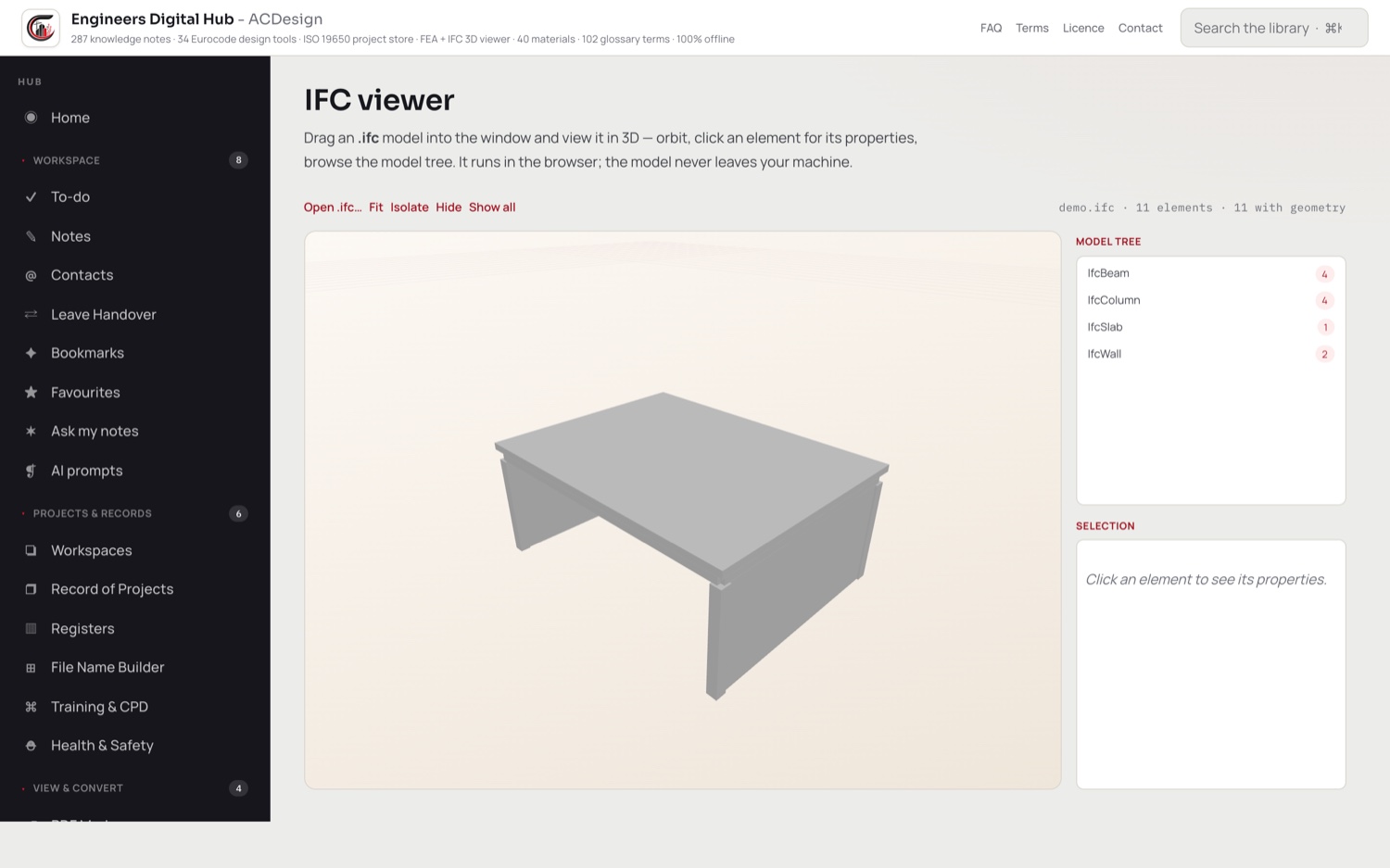This screenshot has width=1390, height=868.
Task: Expand the IfcWall tree group
Action: click(1210, 354)
